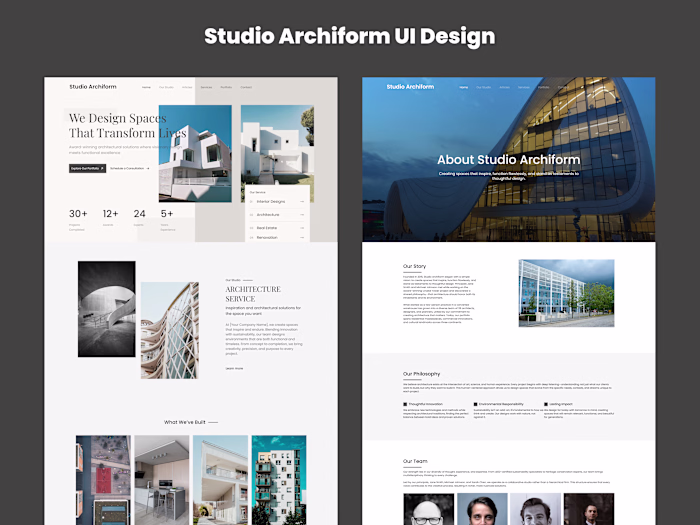The image size is (700, 525).
Task: Open the curved lattice facade photo
Action: (x=170, y=330)
